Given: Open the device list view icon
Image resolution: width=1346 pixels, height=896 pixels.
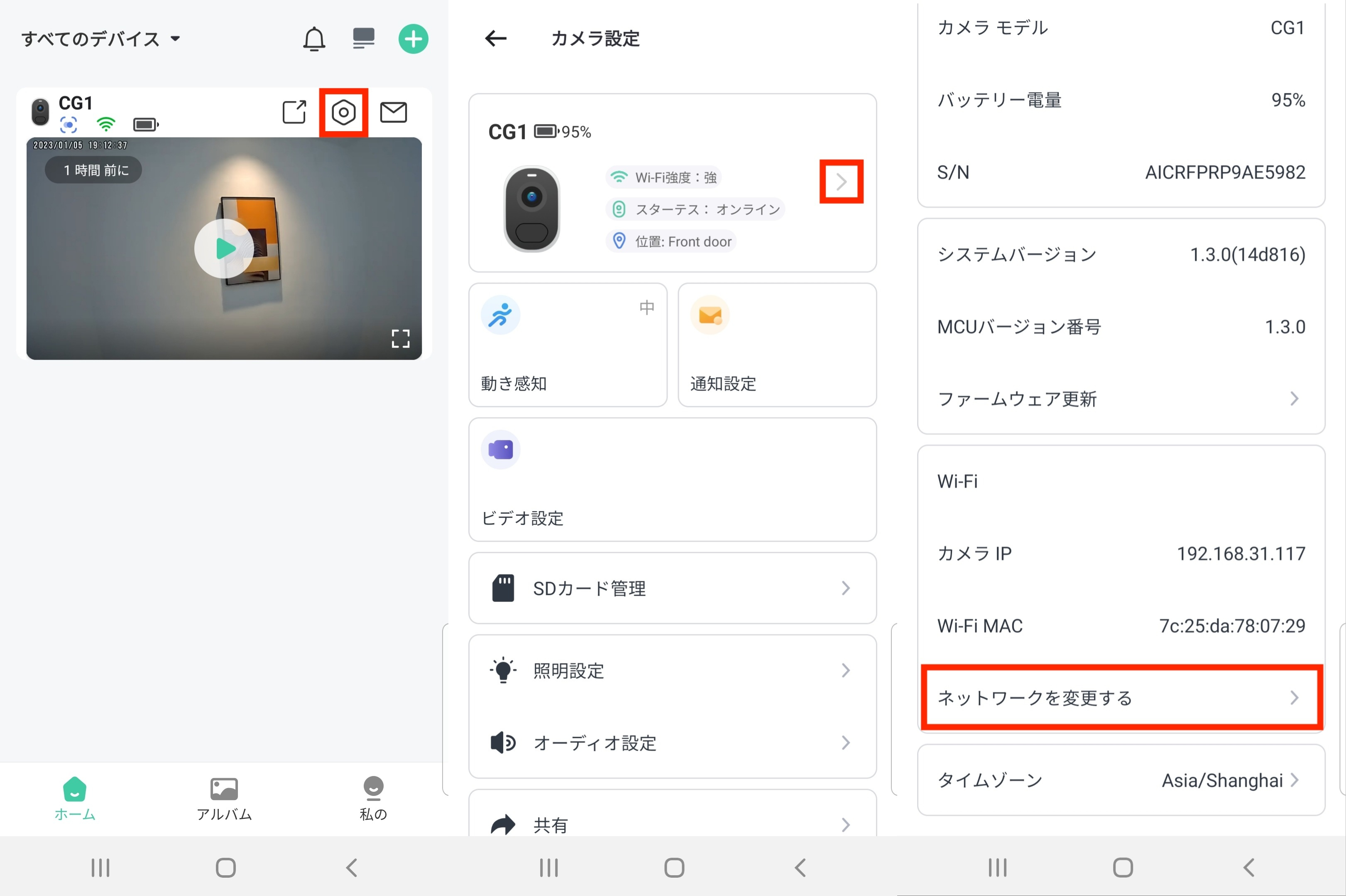Looking at the screenshot, I should pyautogui.click(x=363, y=39).
